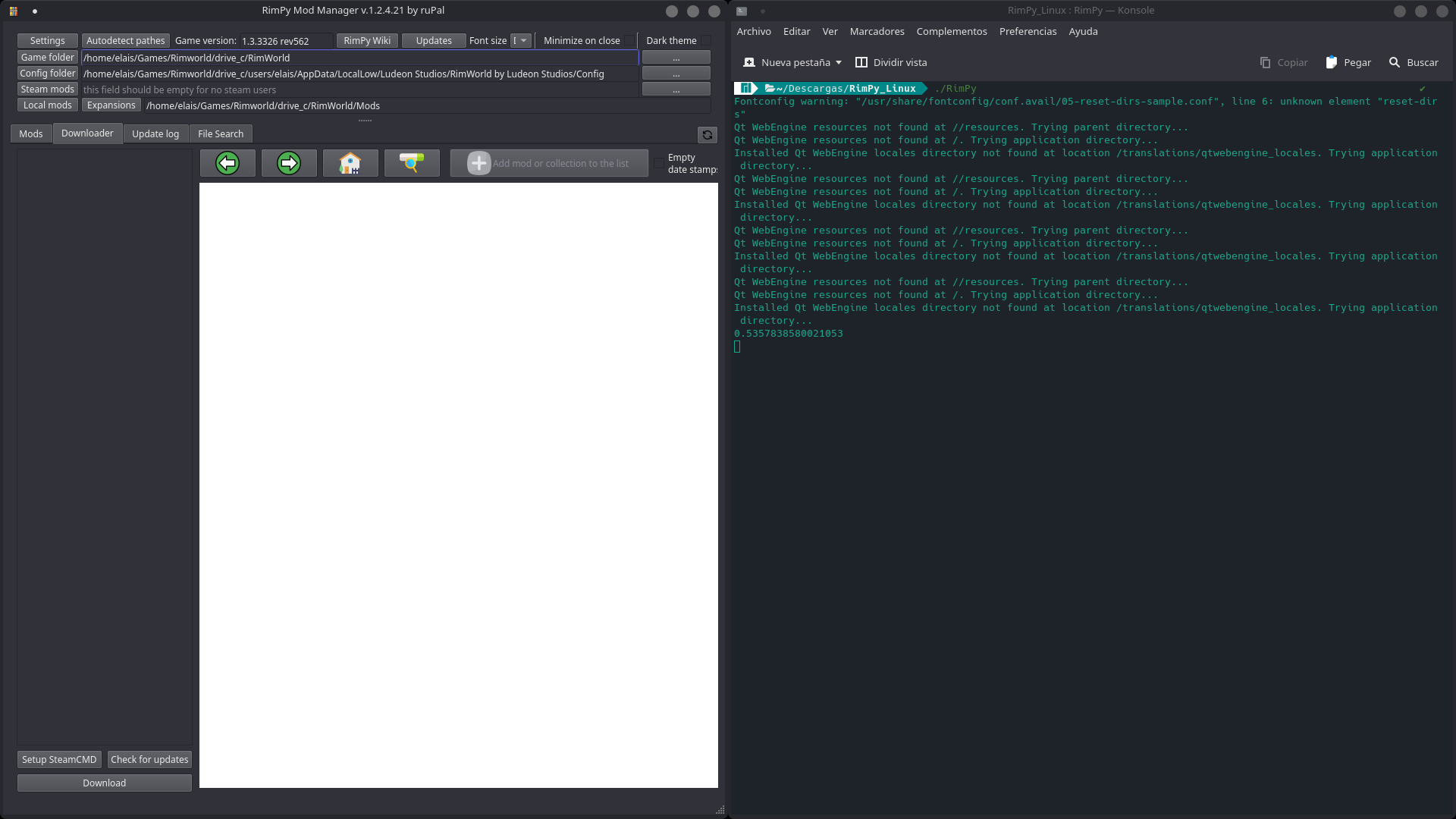Viewport: 1456px width, 819px height.
Task: Open the Marcadores menu in Konsole
Action: (877, 31)
